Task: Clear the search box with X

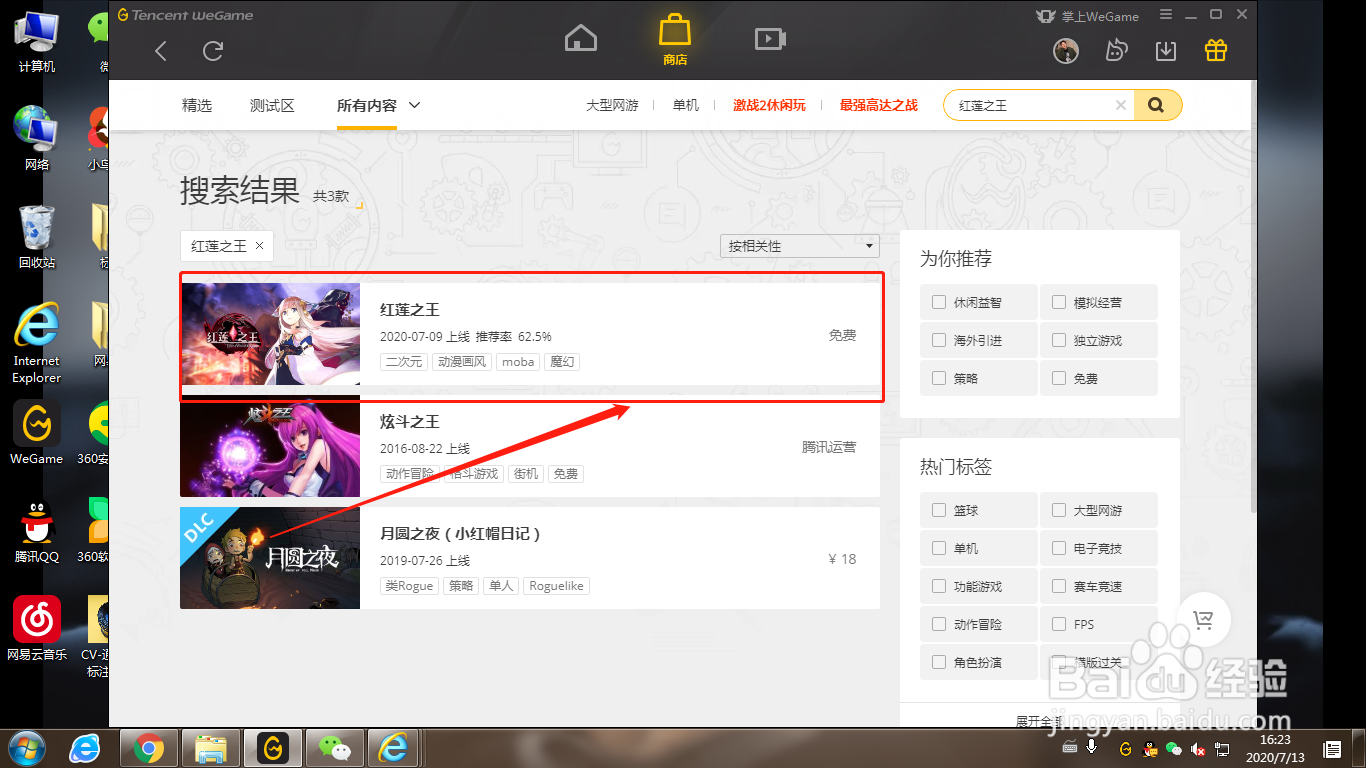Action: 1120,105
